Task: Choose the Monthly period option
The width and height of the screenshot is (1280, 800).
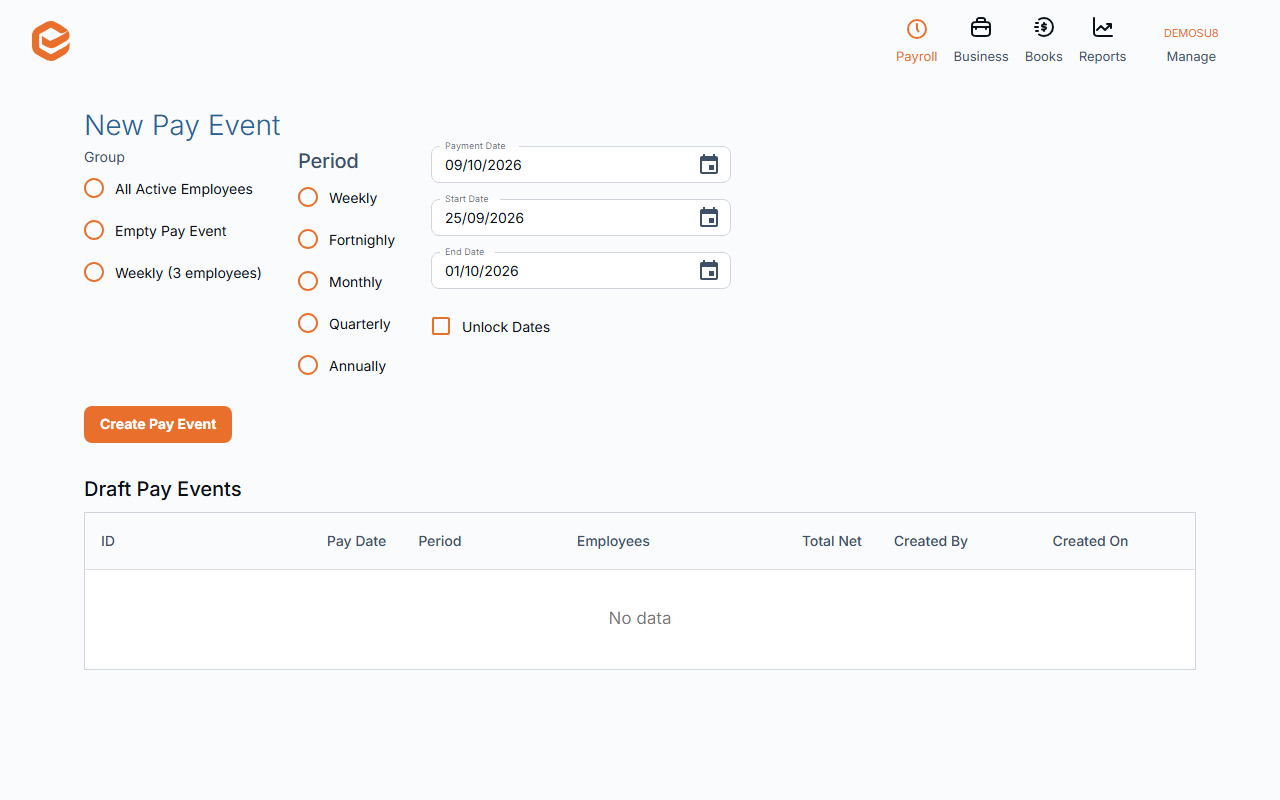Action: (308, 282)
